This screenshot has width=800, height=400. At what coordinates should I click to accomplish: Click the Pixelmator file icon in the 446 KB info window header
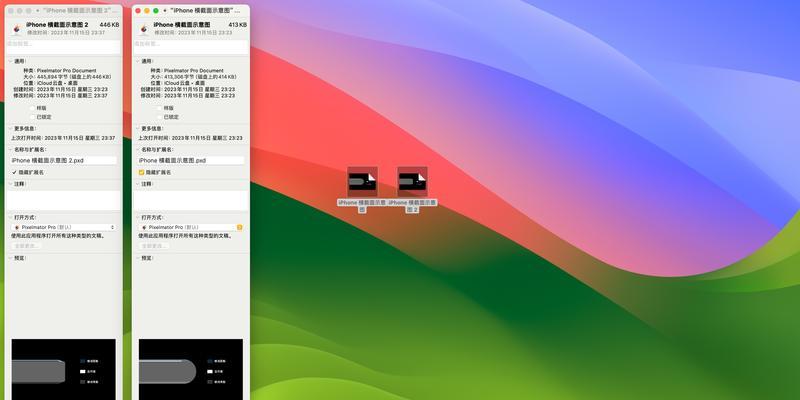pyautogui.click(x=17, y=29)
